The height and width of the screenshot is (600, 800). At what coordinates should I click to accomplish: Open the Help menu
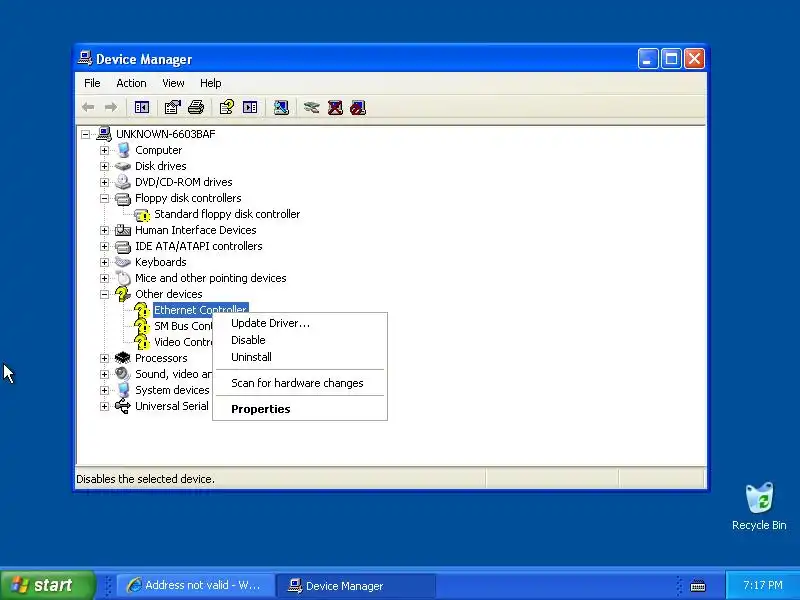(210, 83)
